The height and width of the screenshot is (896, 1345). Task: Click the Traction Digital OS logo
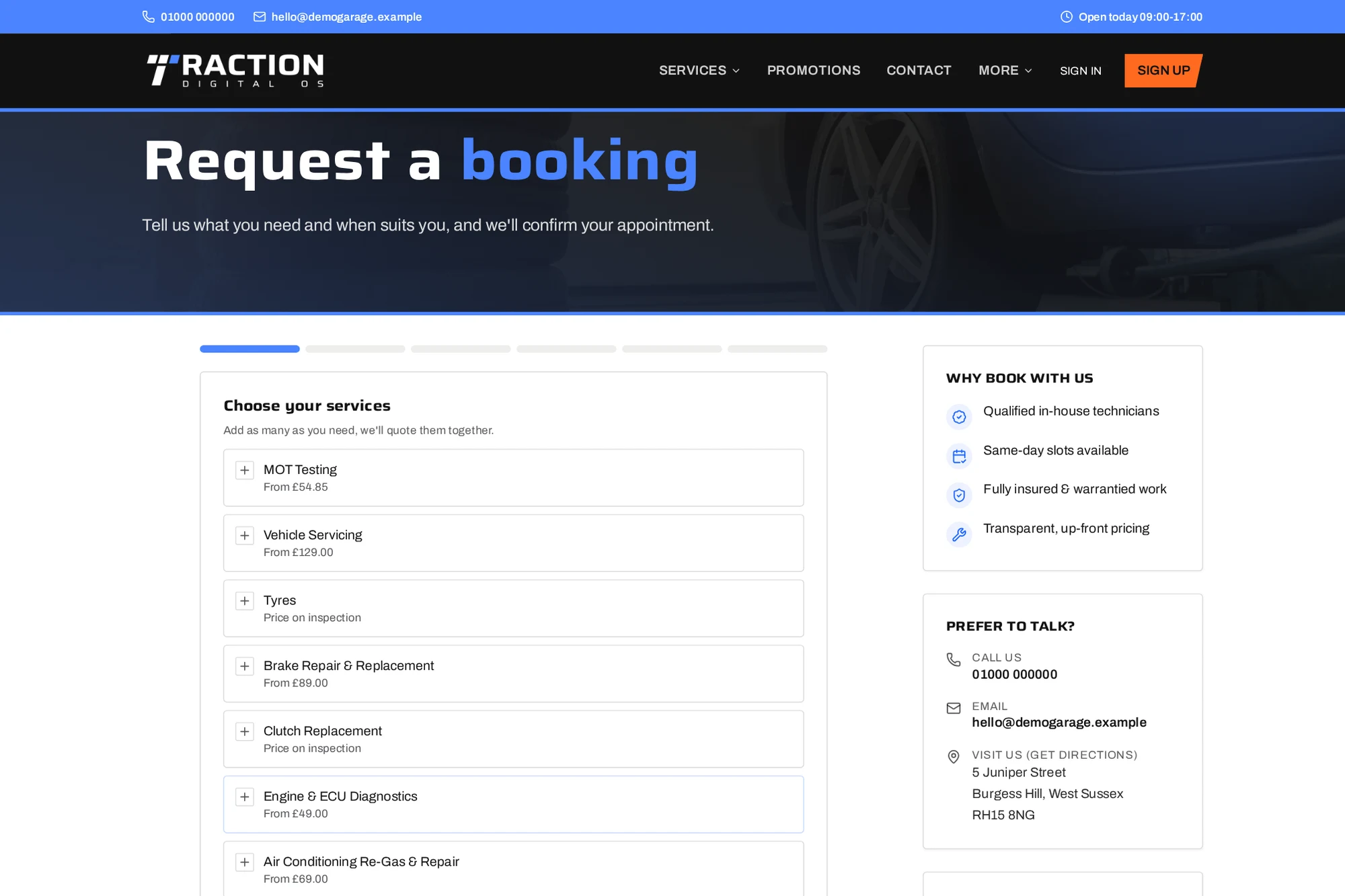235,71
